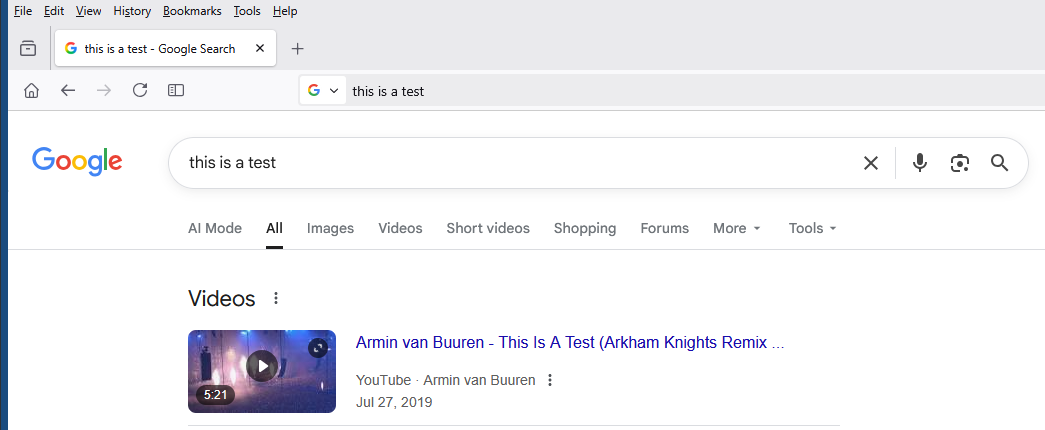
Task: Close the Google Search browser tab
Action: click(260, 49)
